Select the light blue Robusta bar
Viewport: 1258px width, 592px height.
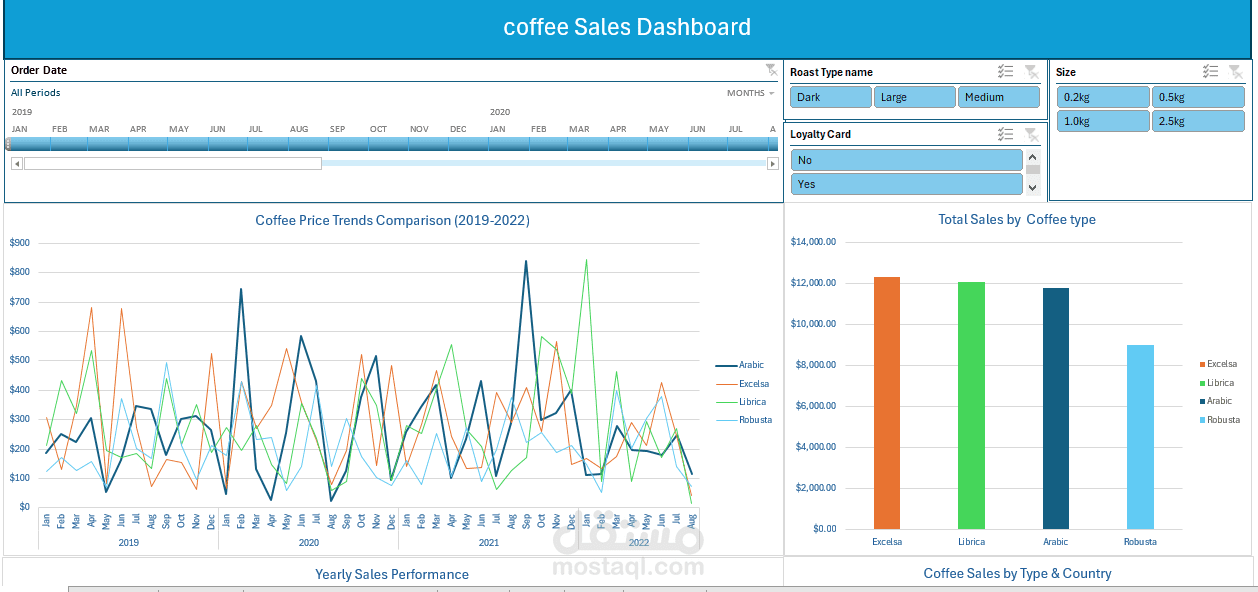pyautogui.click(x=1140, y=437)
